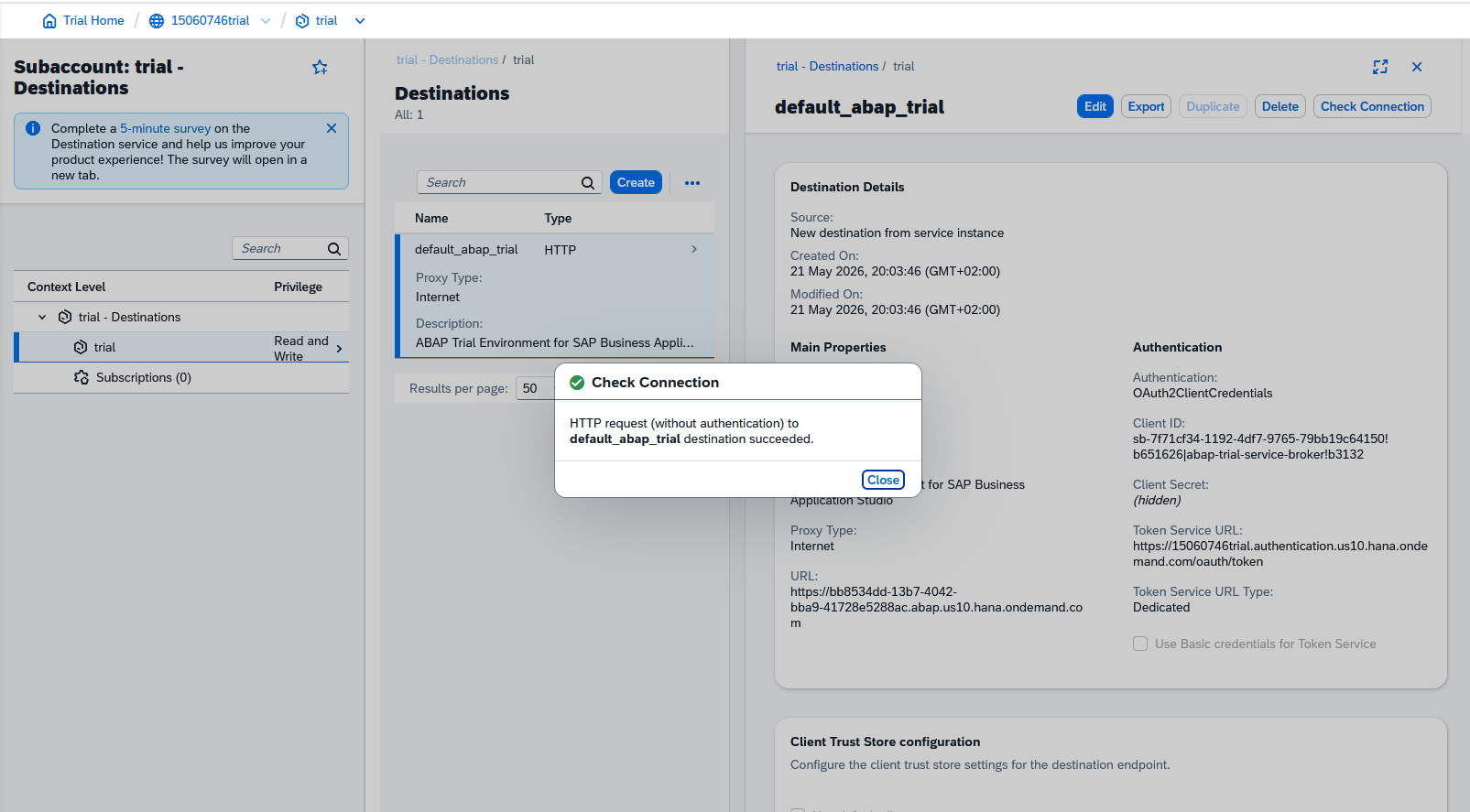The width and height of the screenshot is (1470, 812).
Task: Click trial - Destinations breadcrumb in detail panel
Action: [x=828, y=66]
